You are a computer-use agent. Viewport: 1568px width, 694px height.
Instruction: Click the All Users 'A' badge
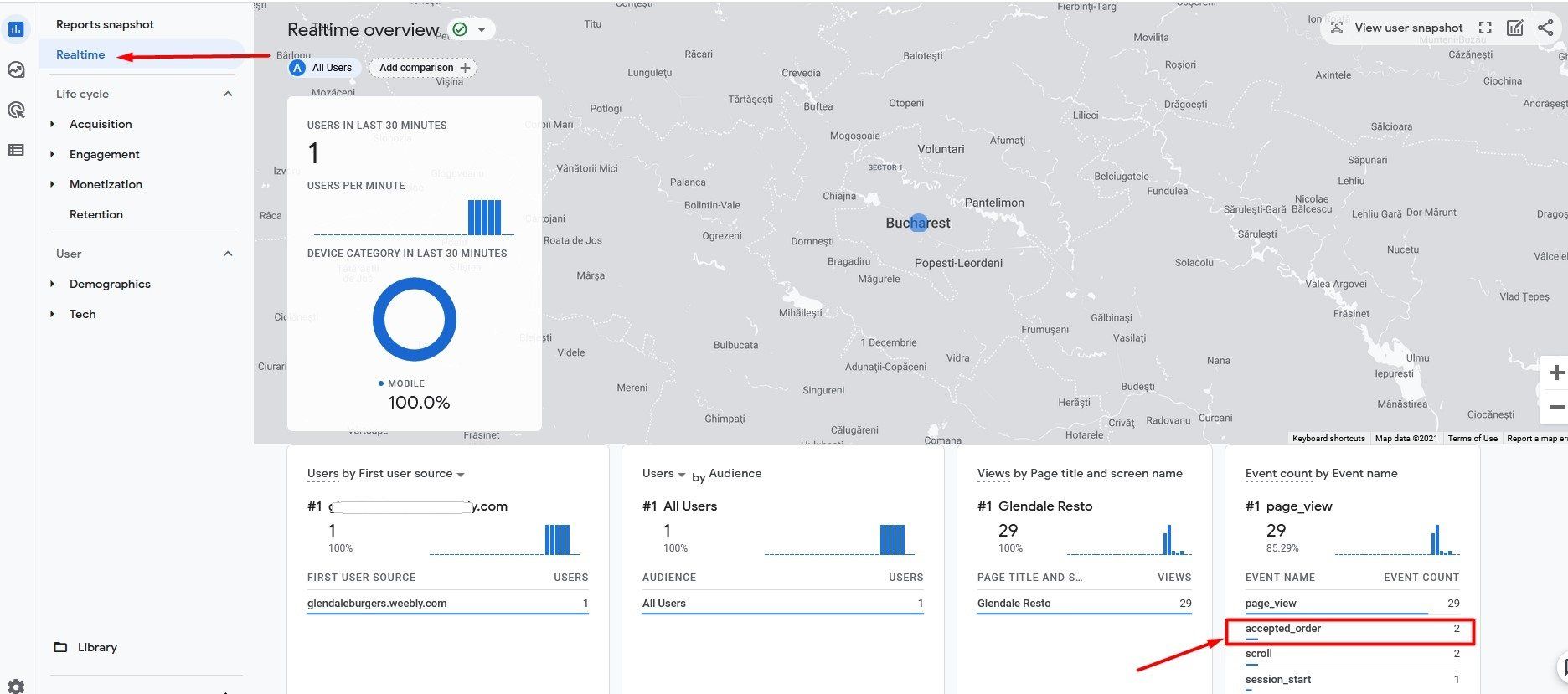point(297,68)
